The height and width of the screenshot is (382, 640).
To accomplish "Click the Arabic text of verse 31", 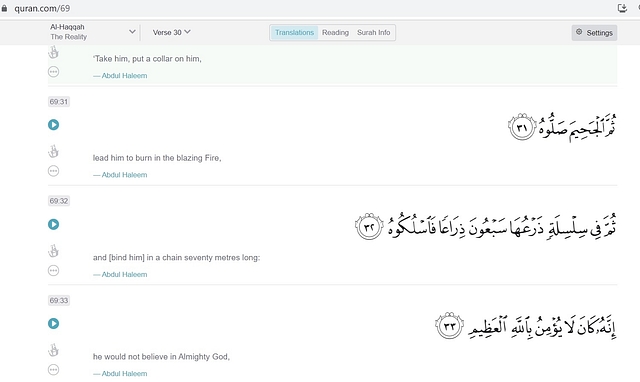I will click(x=562, y=127).
